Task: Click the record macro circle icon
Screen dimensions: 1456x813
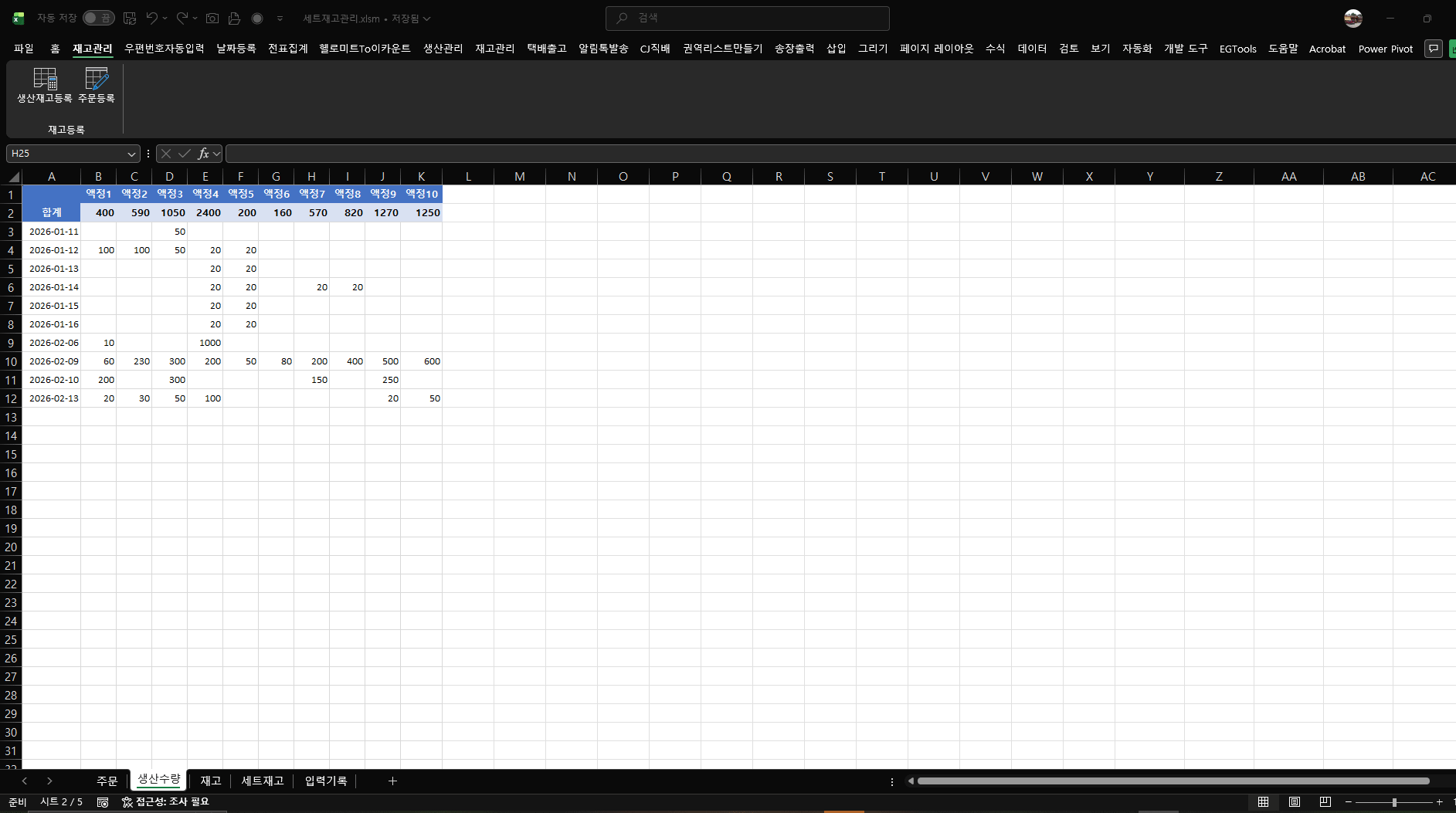Action: [x=257, y=18]
